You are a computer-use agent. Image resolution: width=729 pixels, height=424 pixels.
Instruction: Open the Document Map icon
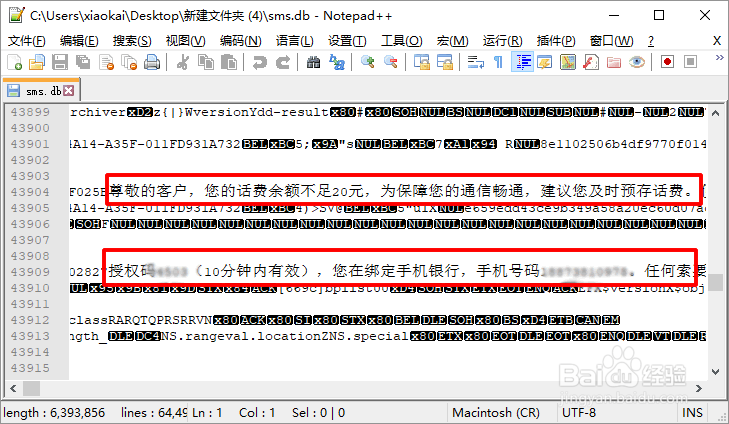point(568,62)
